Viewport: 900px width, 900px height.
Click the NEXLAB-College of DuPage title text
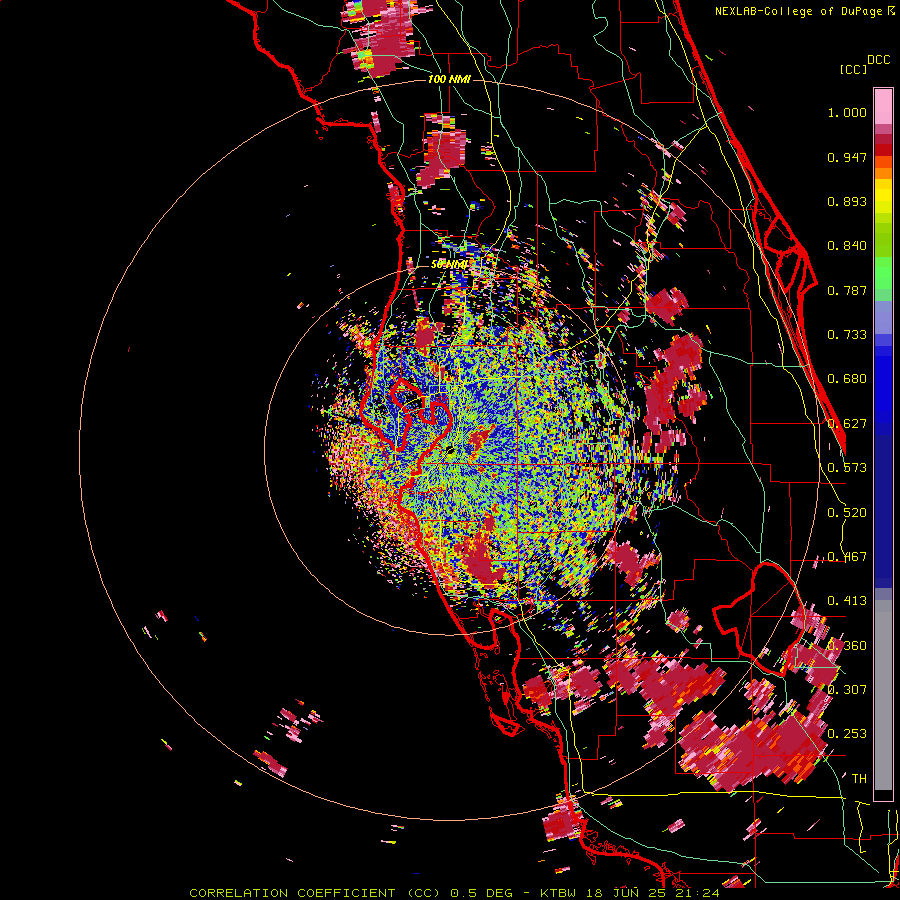(800, 11)
